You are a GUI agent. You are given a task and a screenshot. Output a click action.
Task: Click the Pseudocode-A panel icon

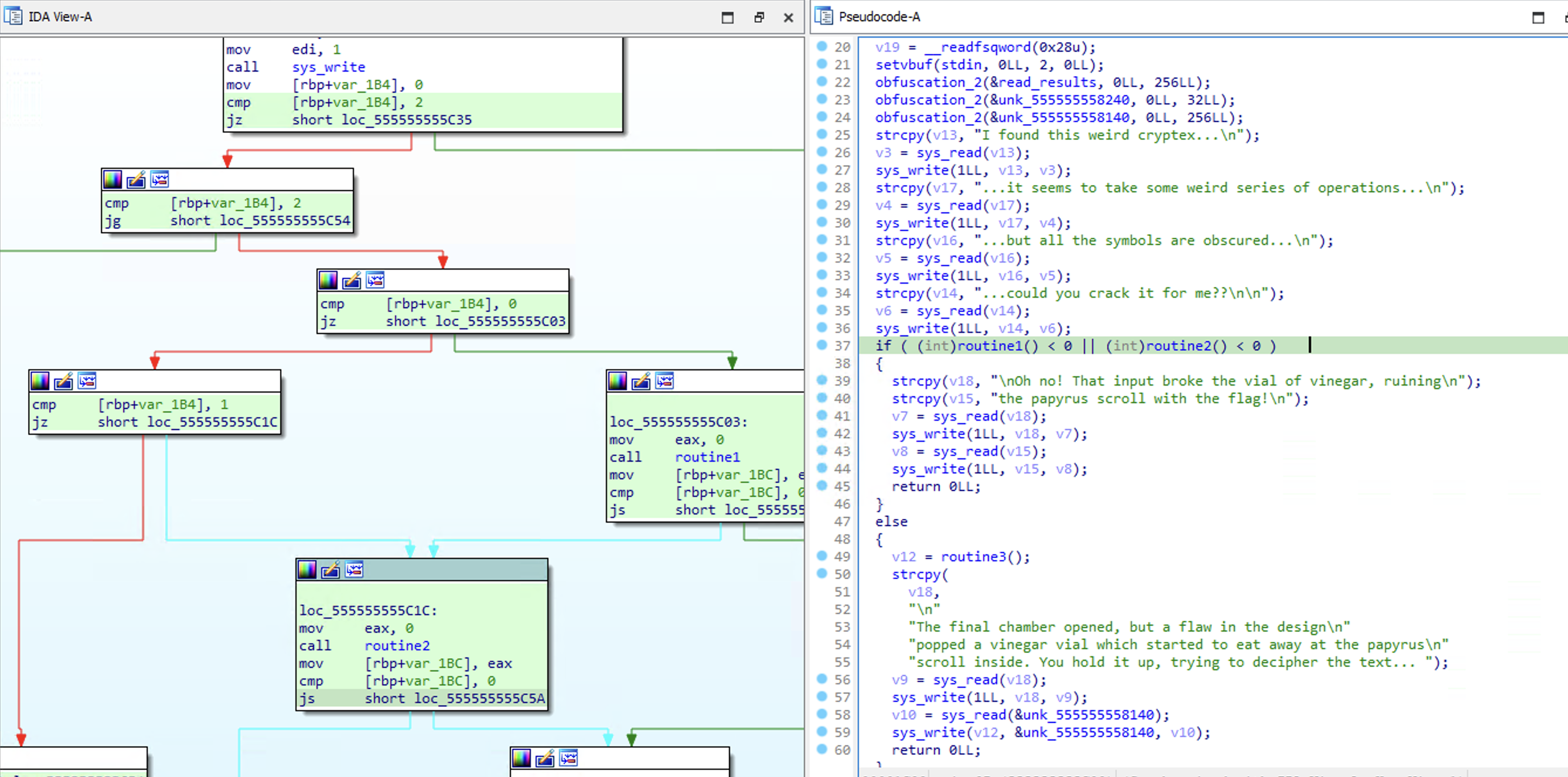(x=824, y=16)
